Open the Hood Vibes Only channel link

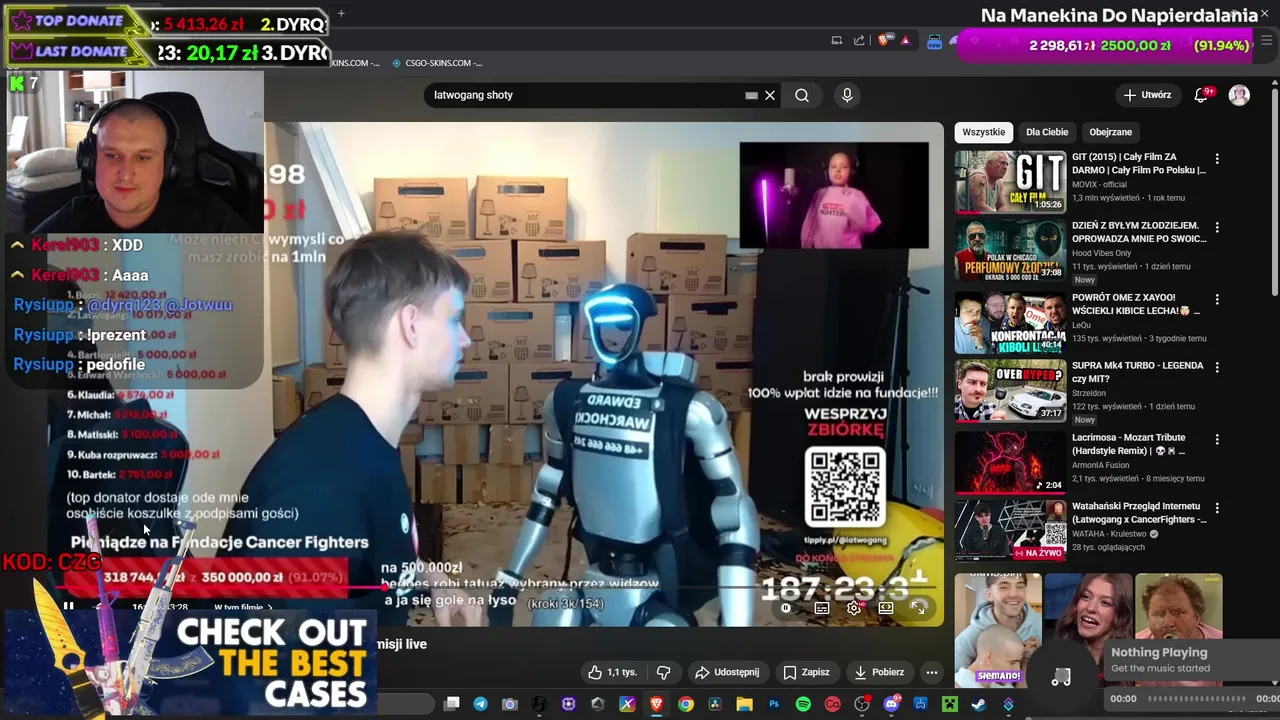1101,253
